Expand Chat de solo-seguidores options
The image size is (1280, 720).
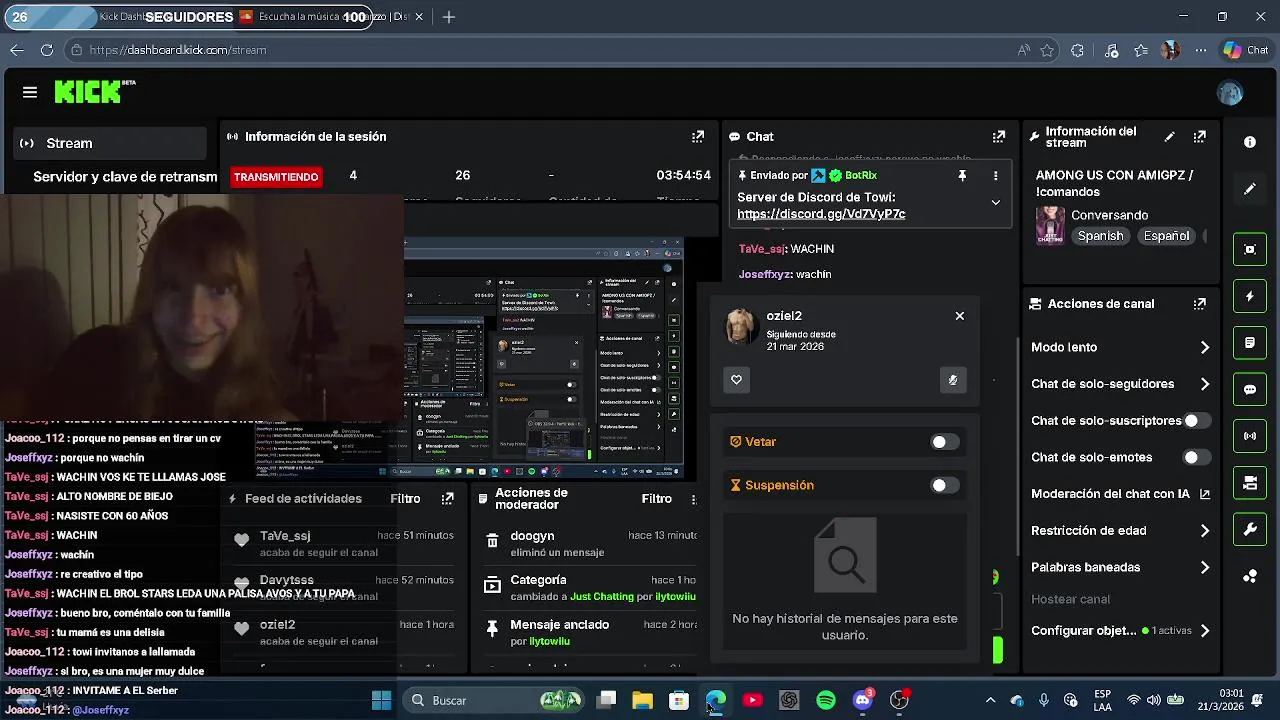tap(1205, 384)
